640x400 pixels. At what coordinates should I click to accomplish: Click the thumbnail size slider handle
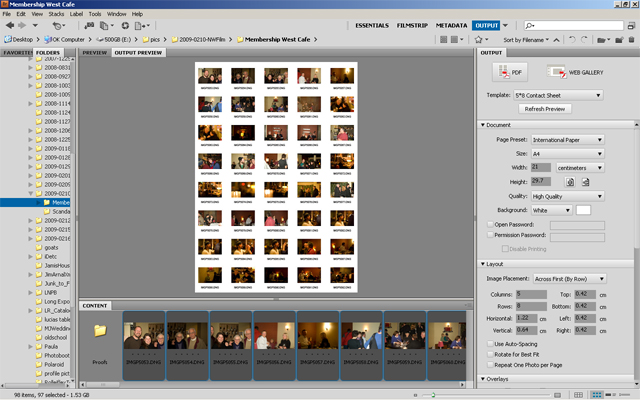[x=433, y=395]
